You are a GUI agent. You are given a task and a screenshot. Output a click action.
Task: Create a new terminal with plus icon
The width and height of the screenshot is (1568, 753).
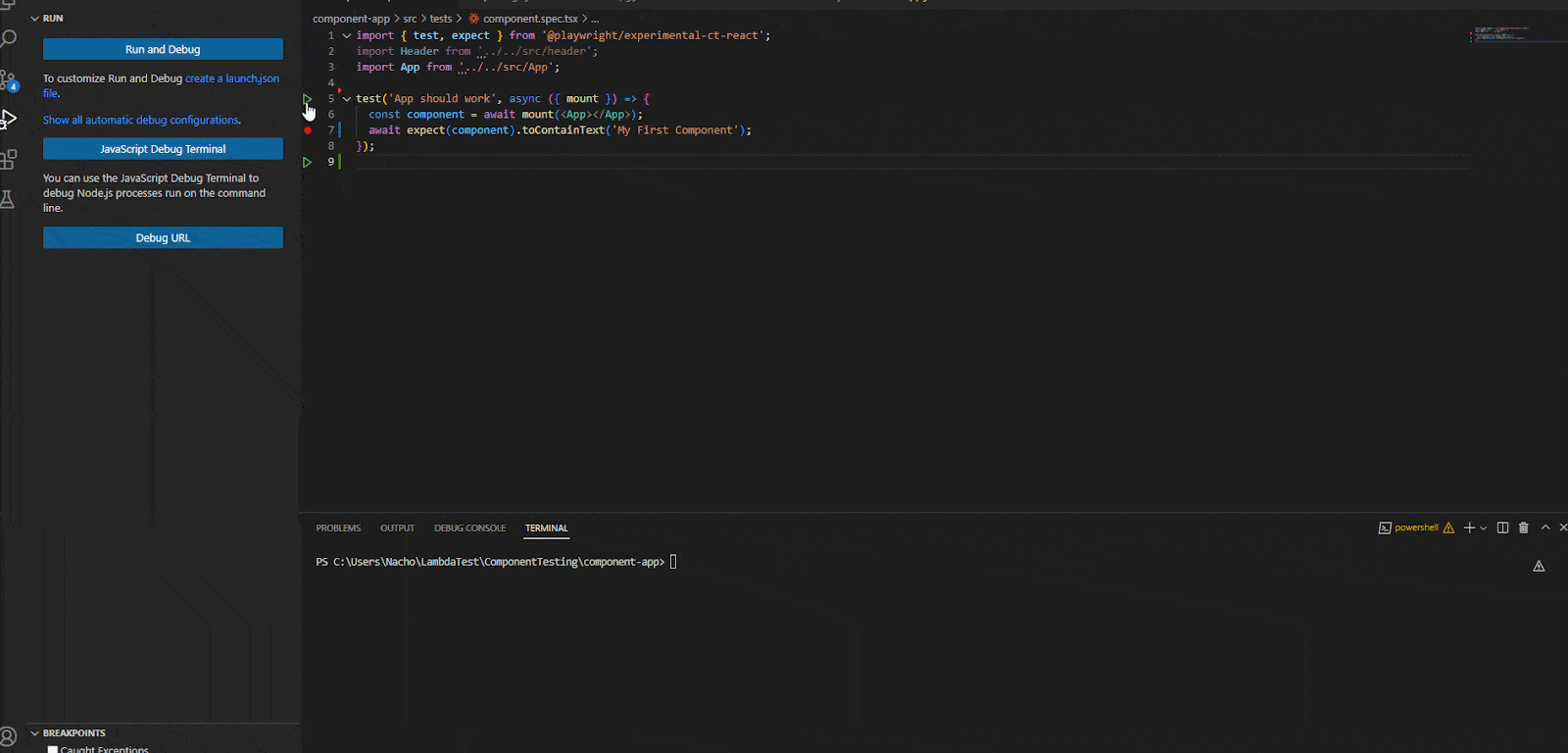(x=1469, y=527)
